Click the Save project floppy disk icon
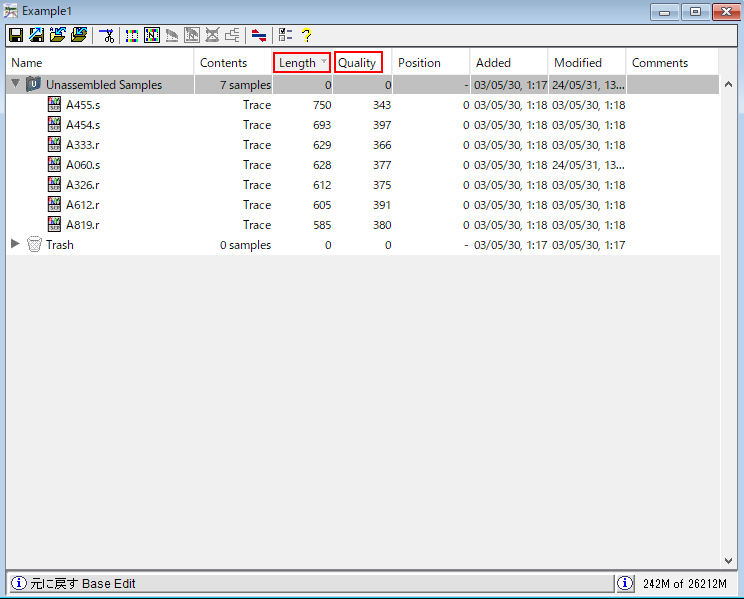 (17, 35)
